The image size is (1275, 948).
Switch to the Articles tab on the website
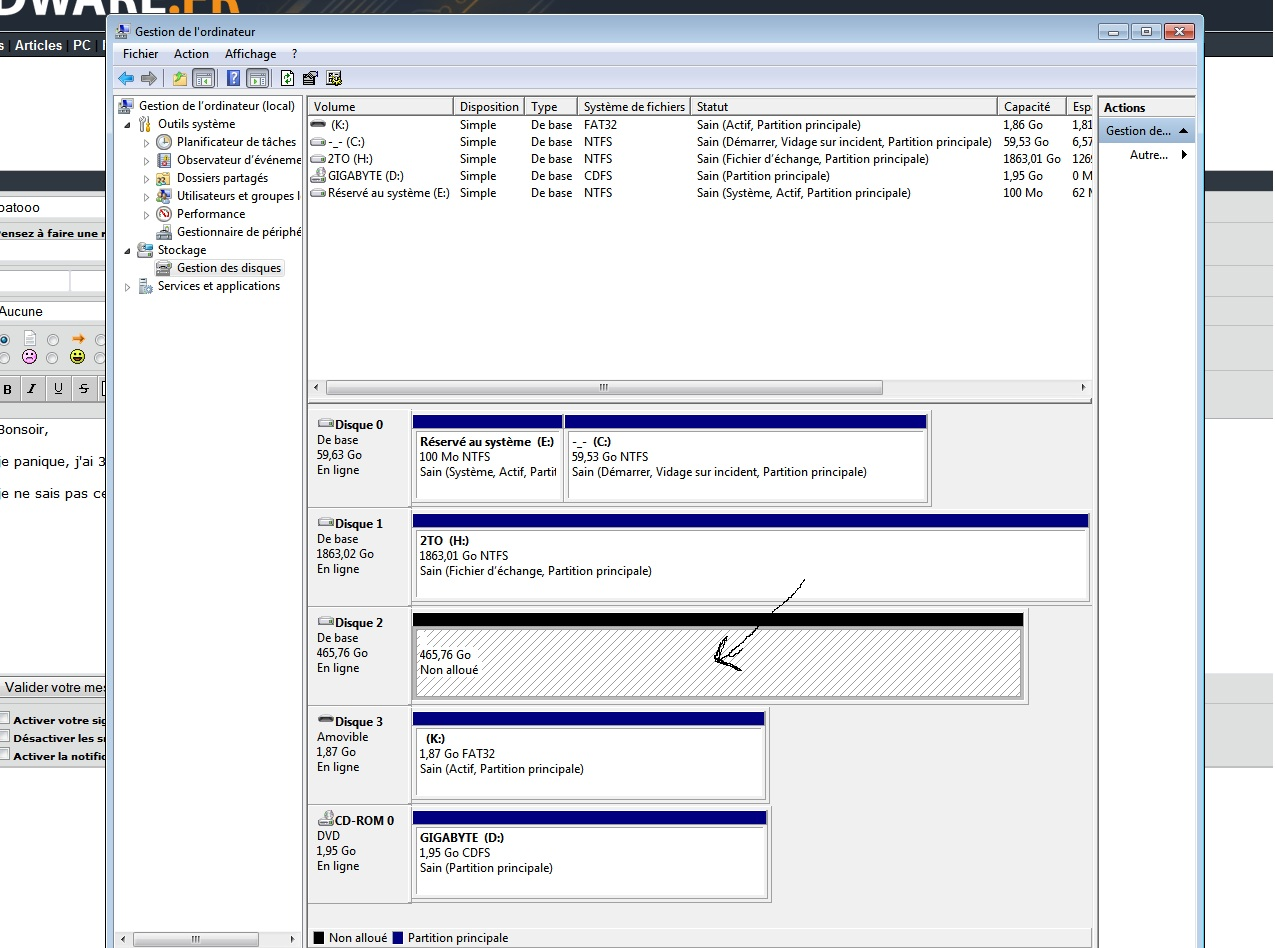(39, 45)
